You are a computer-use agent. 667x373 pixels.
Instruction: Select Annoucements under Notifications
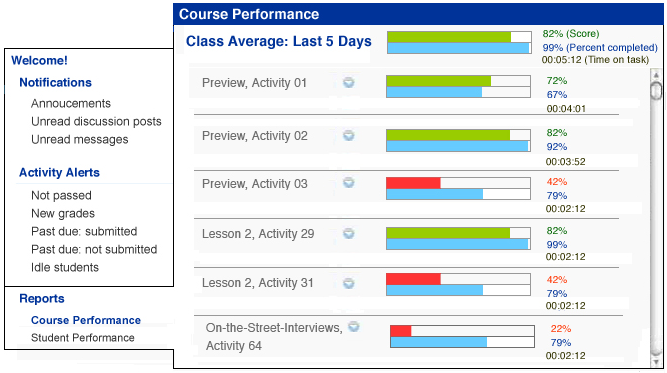71,103
